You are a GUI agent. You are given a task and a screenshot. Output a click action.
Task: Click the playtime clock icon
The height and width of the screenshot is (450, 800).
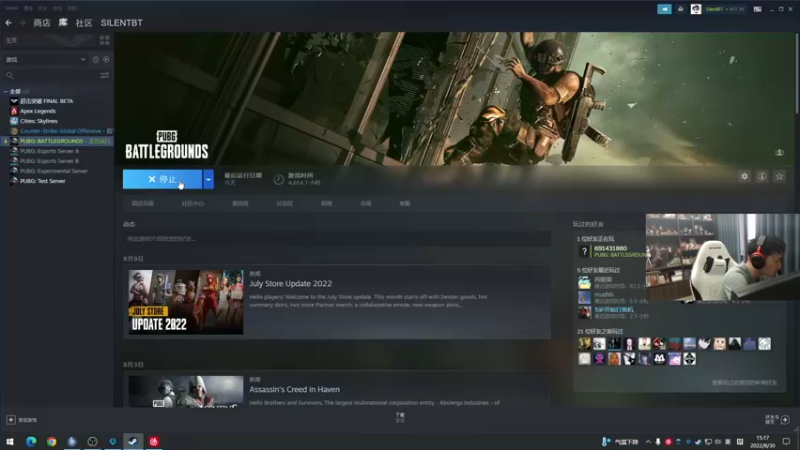279,179
